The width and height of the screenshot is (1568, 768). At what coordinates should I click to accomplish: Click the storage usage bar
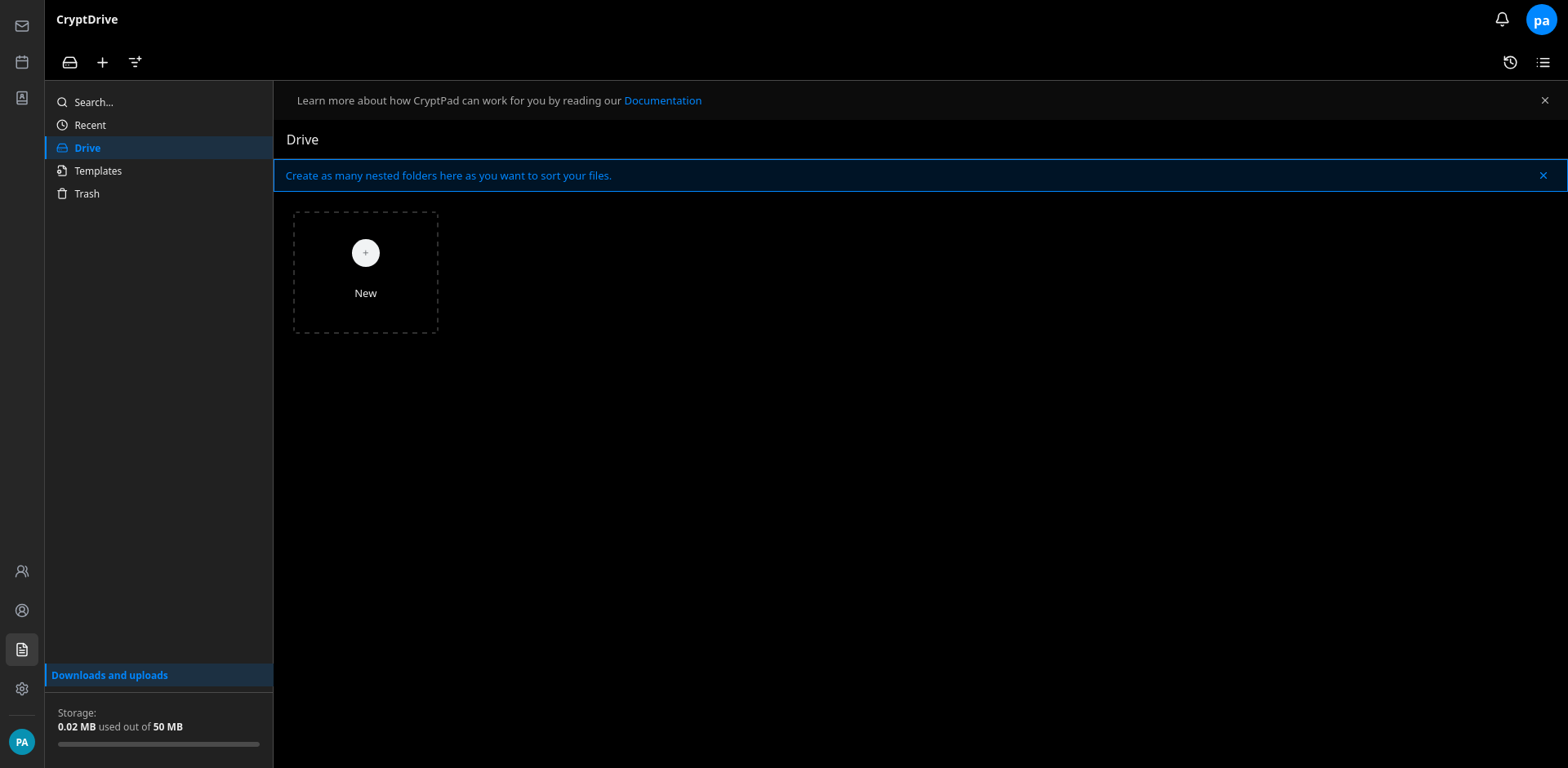pyautogui.click(x=158, y=744)
